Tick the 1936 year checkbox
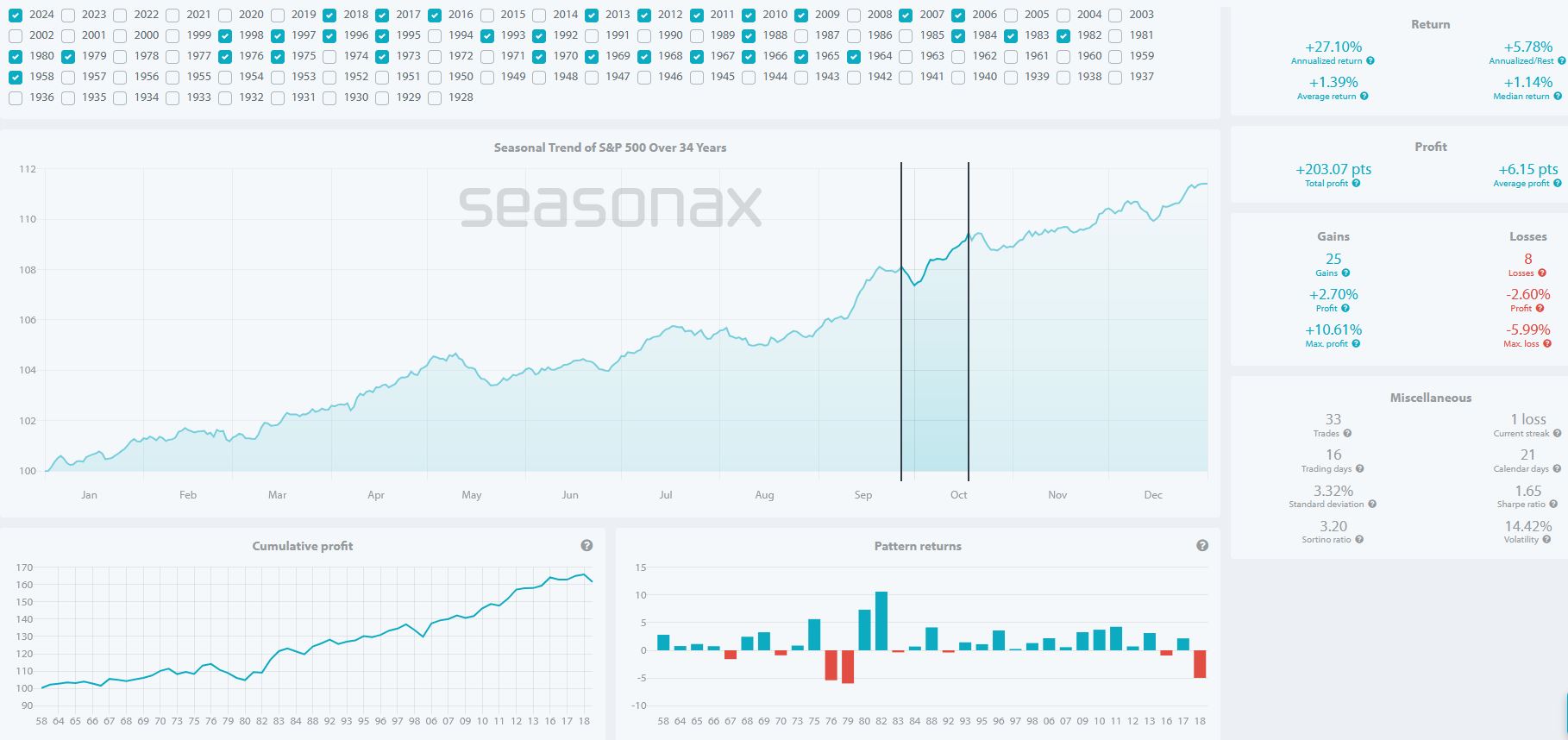The height and width of the screenshot is (740, 1568). [x=16, y=97]
